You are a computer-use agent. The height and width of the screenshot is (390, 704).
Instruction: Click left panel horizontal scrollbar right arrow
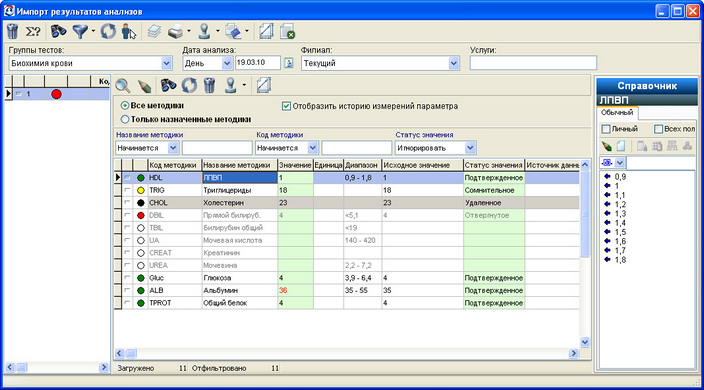(x=104, y=367)
